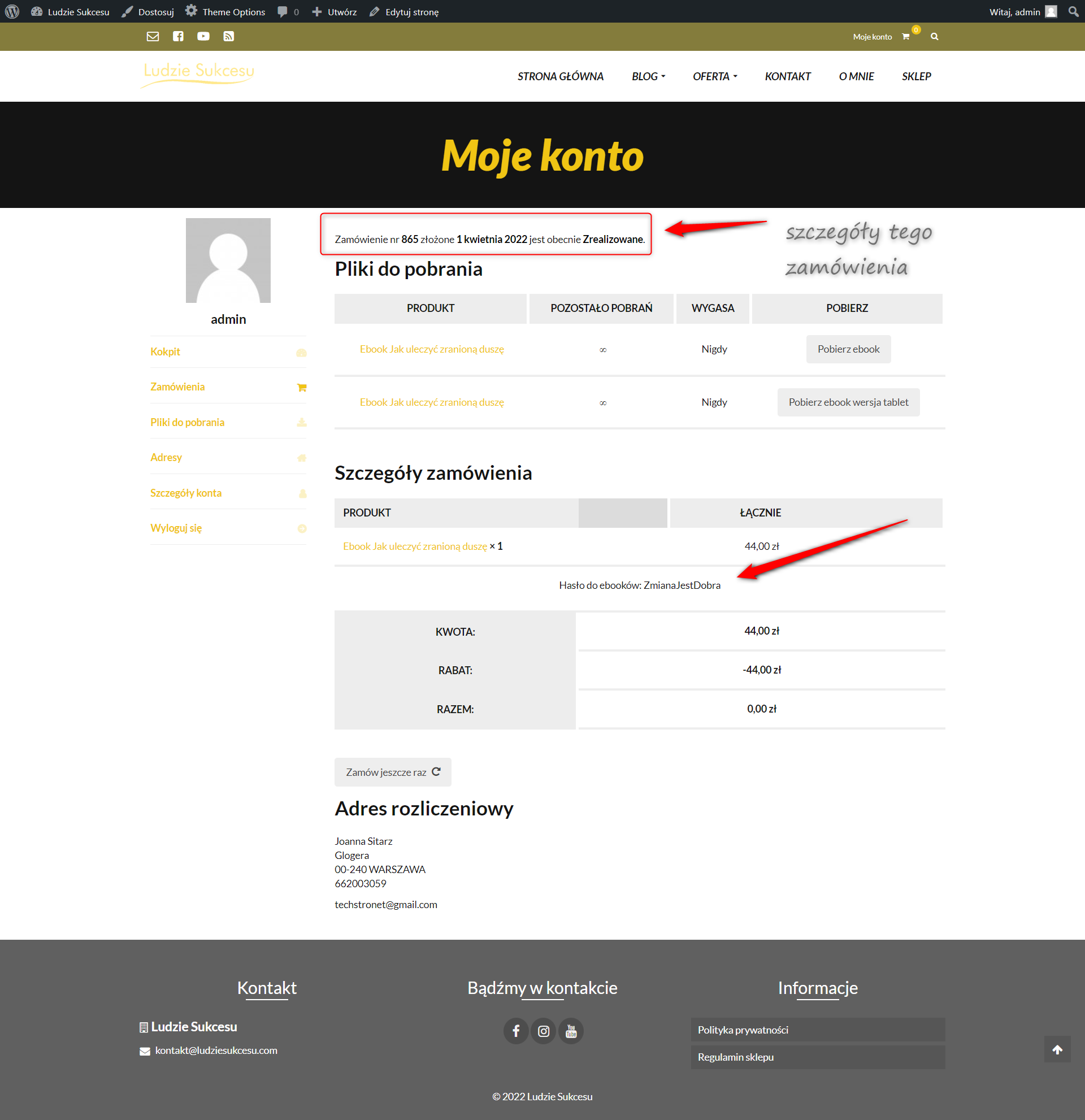Click Pobierz ebook wersja tablet button
The image size is (1085, 1120).
coord(848,402)
